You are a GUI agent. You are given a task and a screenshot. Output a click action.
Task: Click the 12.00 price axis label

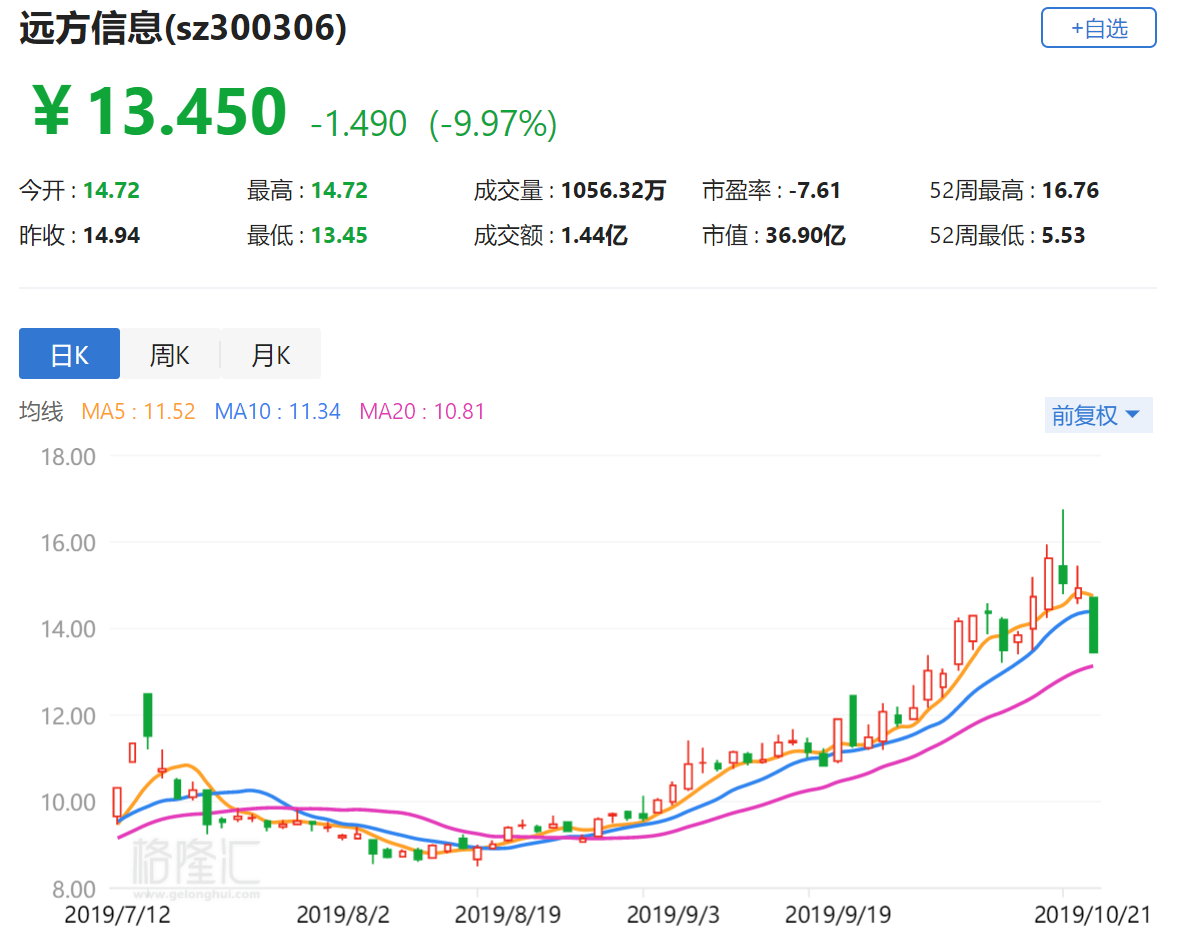point(68,716)
